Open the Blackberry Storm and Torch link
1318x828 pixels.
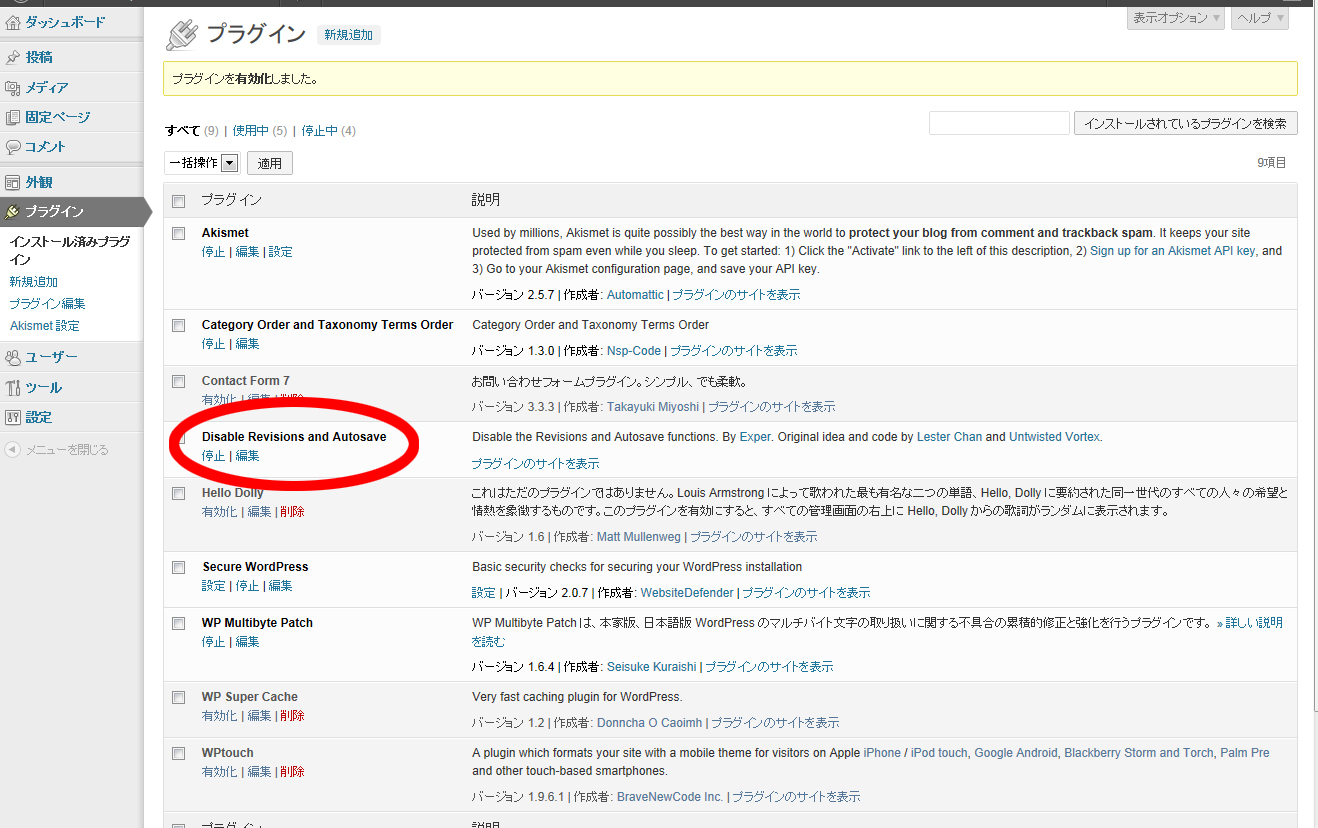[1138, 753]
